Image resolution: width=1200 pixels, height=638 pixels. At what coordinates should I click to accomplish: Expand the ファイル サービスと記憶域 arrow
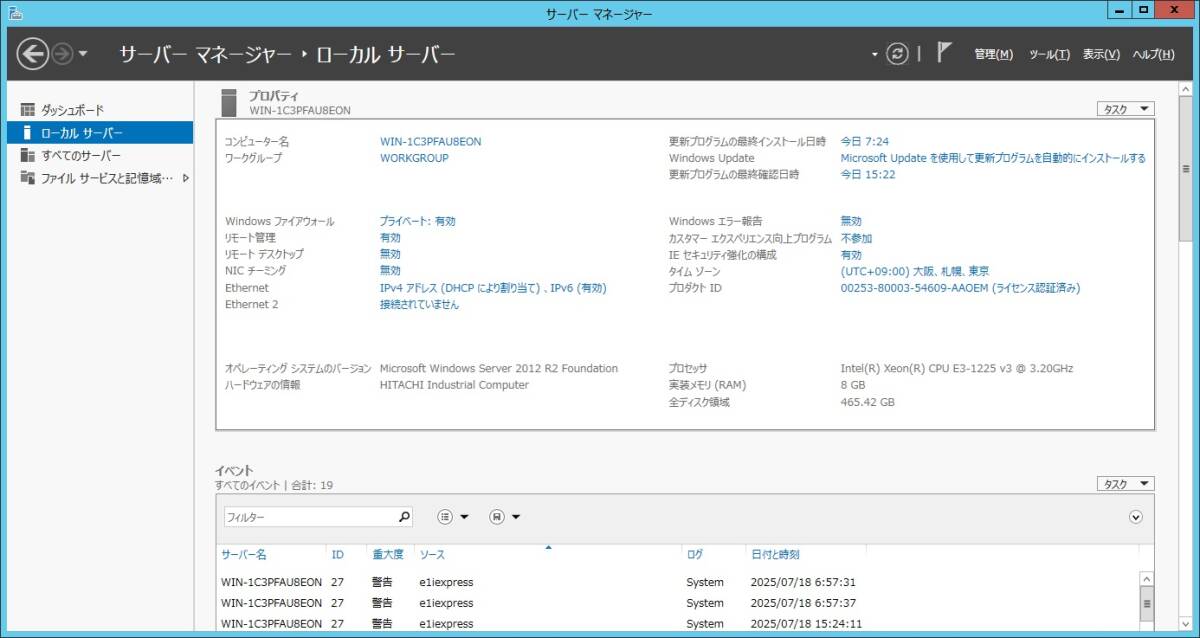tap(186, 179)
